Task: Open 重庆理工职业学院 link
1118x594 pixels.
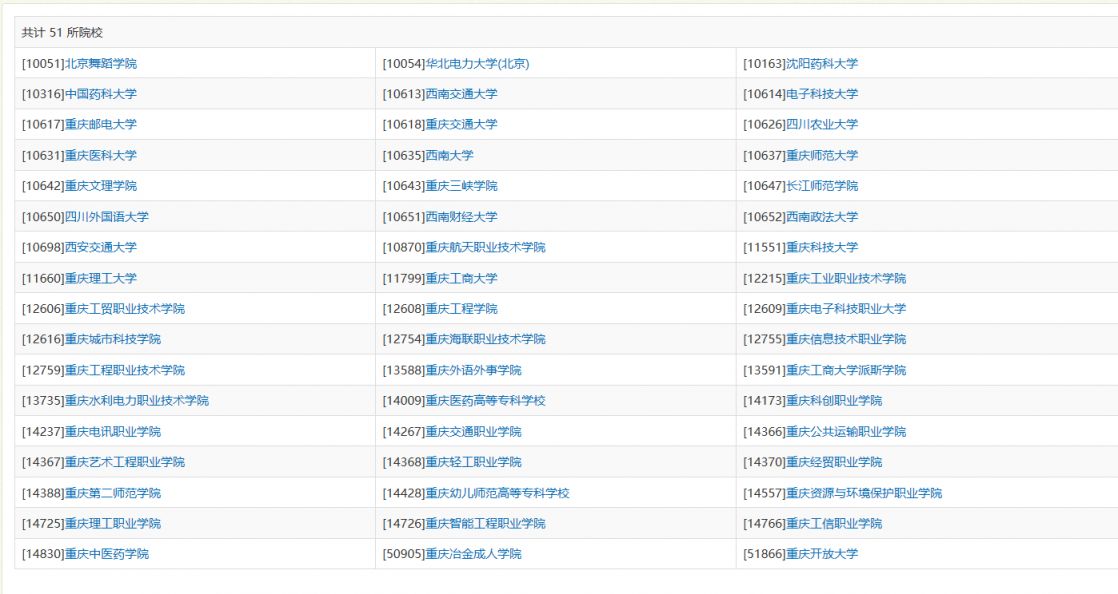Action: 113,523
